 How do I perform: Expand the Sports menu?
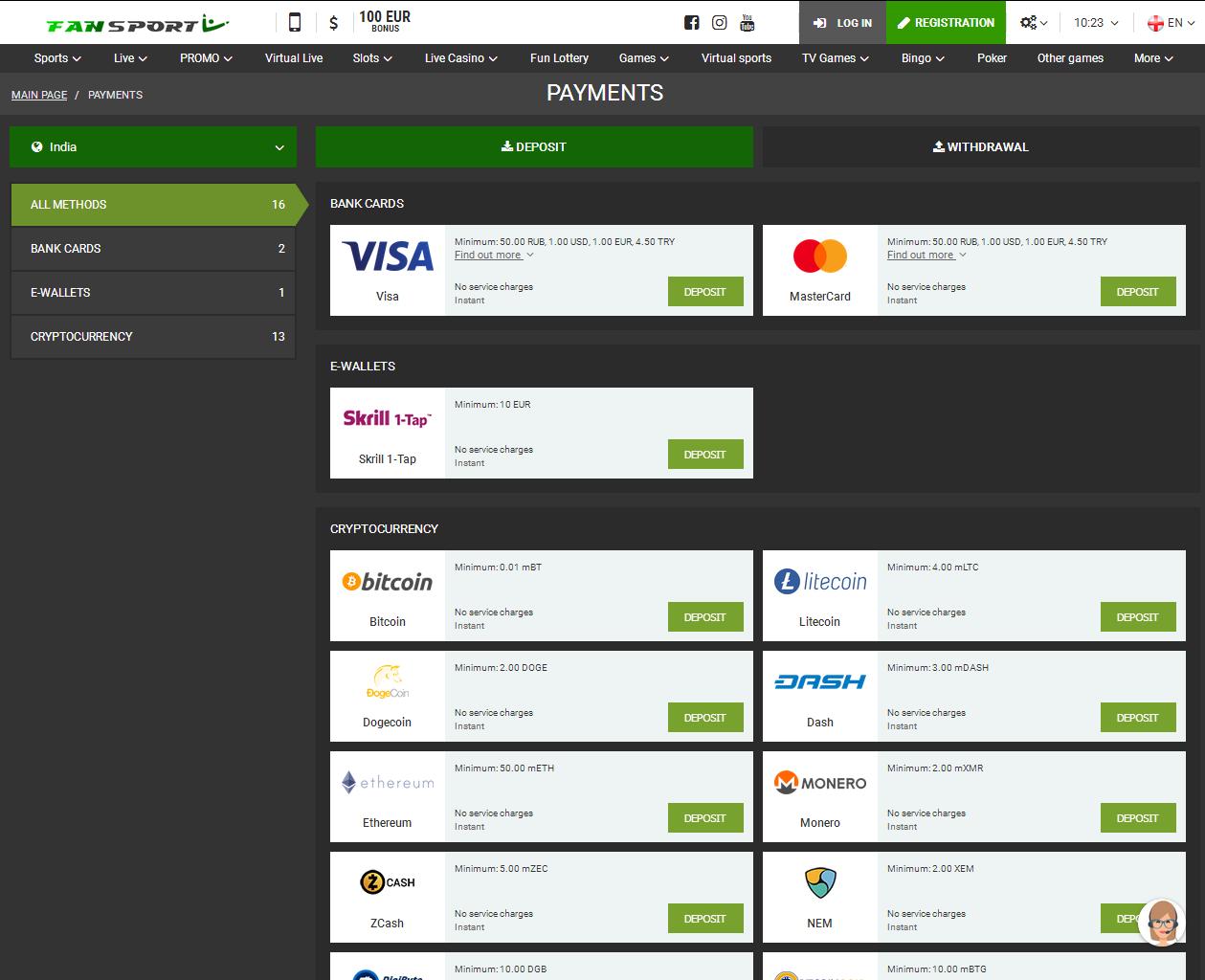[57, 58]
